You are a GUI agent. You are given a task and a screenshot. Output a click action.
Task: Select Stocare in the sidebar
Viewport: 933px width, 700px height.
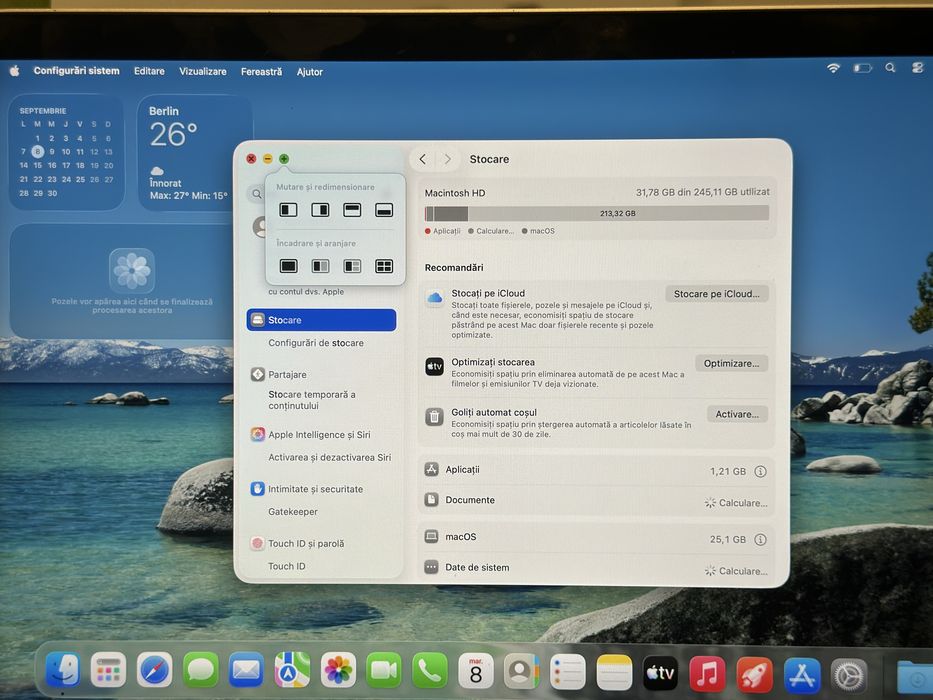321,320
